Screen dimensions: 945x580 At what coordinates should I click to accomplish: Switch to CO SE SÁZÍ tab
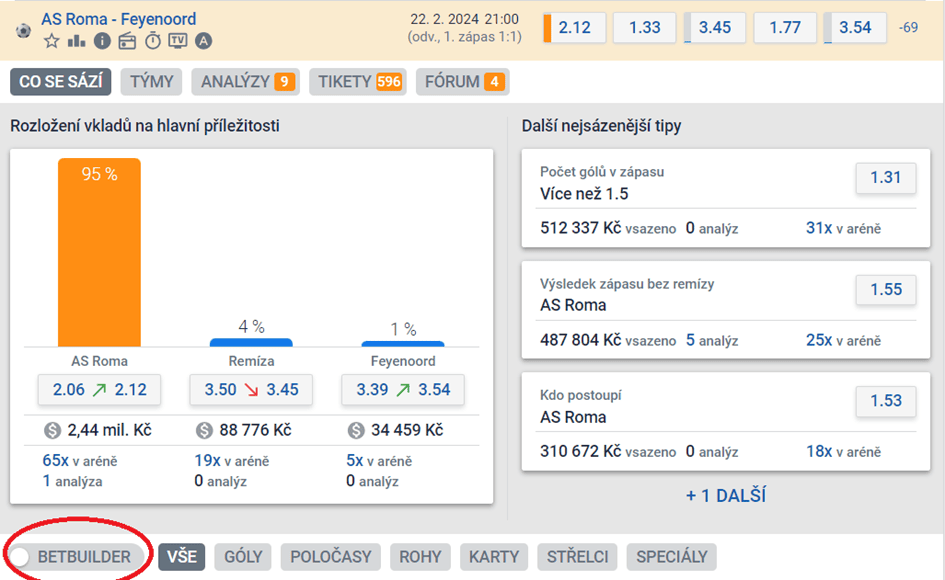61,82
